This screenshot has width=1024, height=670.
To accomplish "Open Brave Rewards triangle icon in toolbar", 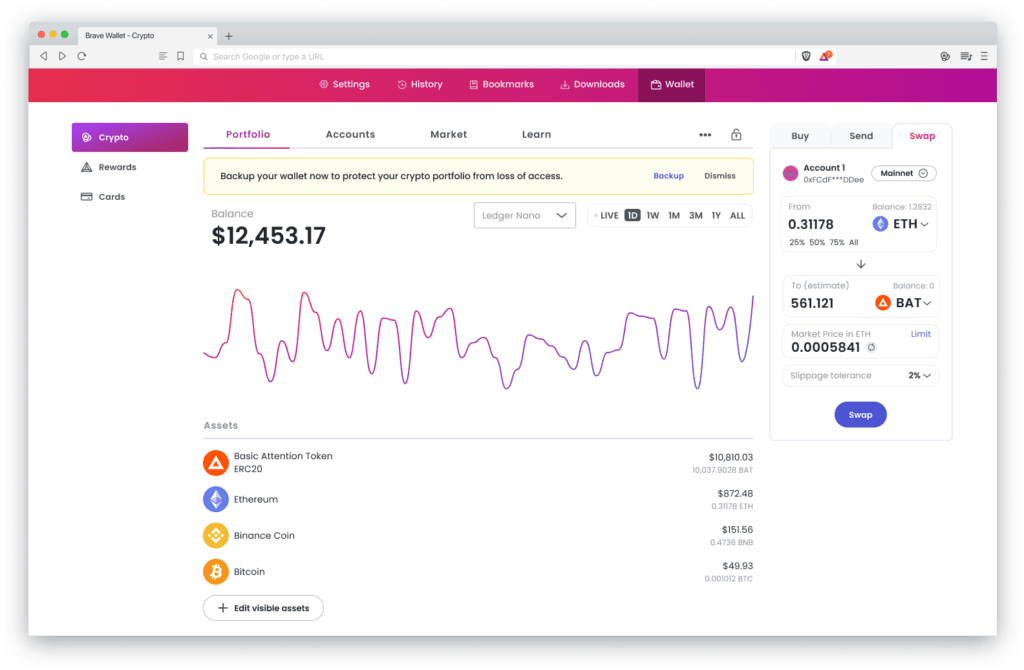I will [x=825, y=56].
